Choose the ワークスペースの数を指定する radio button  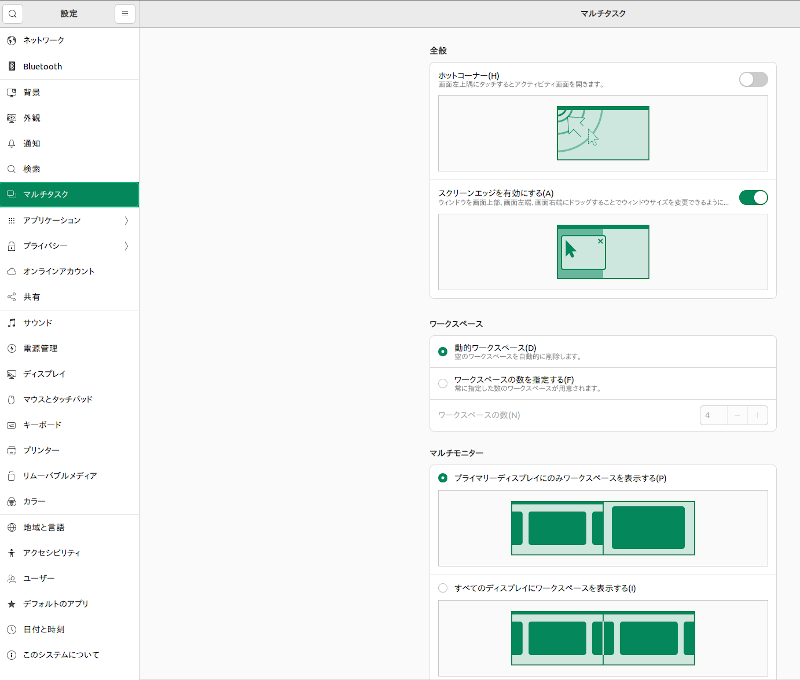(x=443, y=384)
